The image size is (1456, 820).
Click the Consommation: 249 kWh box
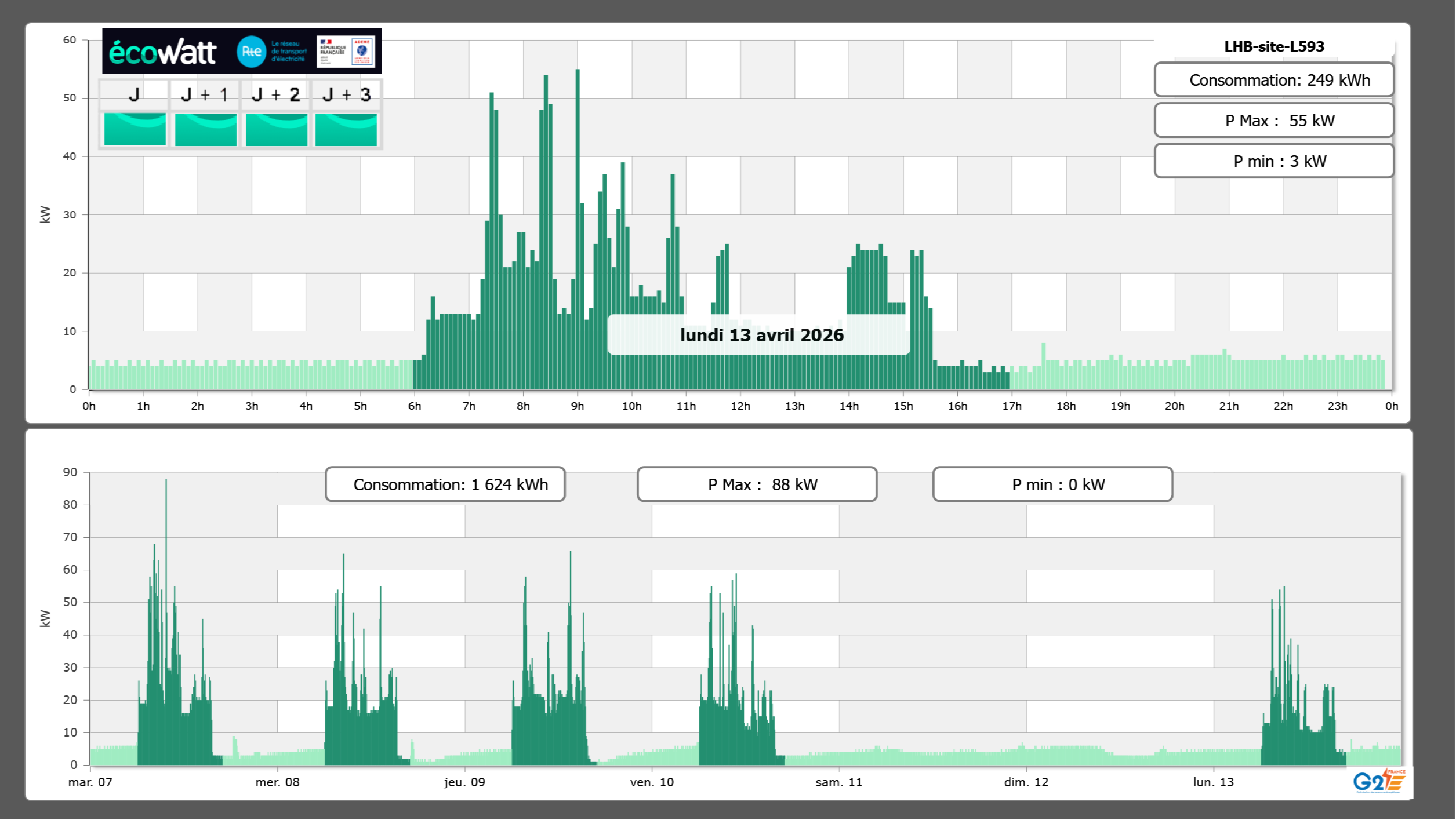[x=1273, y=80]
